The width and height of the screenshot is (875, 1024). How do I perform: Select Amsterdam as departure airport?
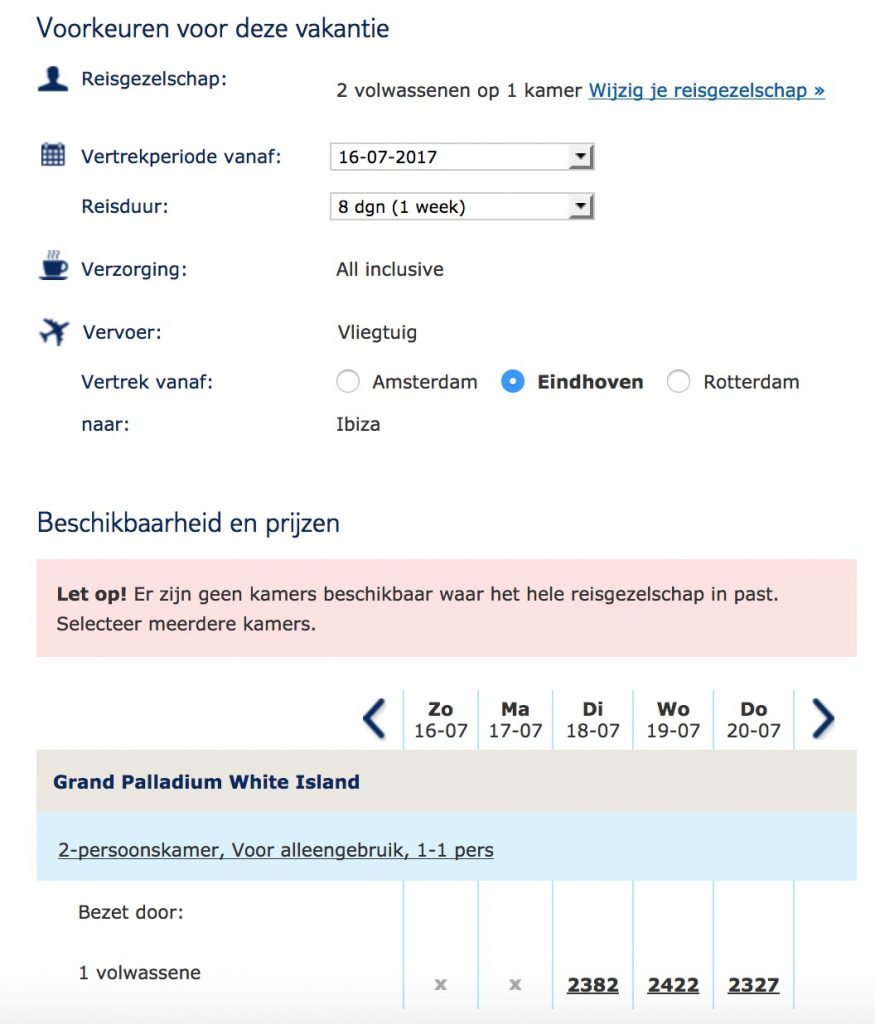[x=348, y=382]
